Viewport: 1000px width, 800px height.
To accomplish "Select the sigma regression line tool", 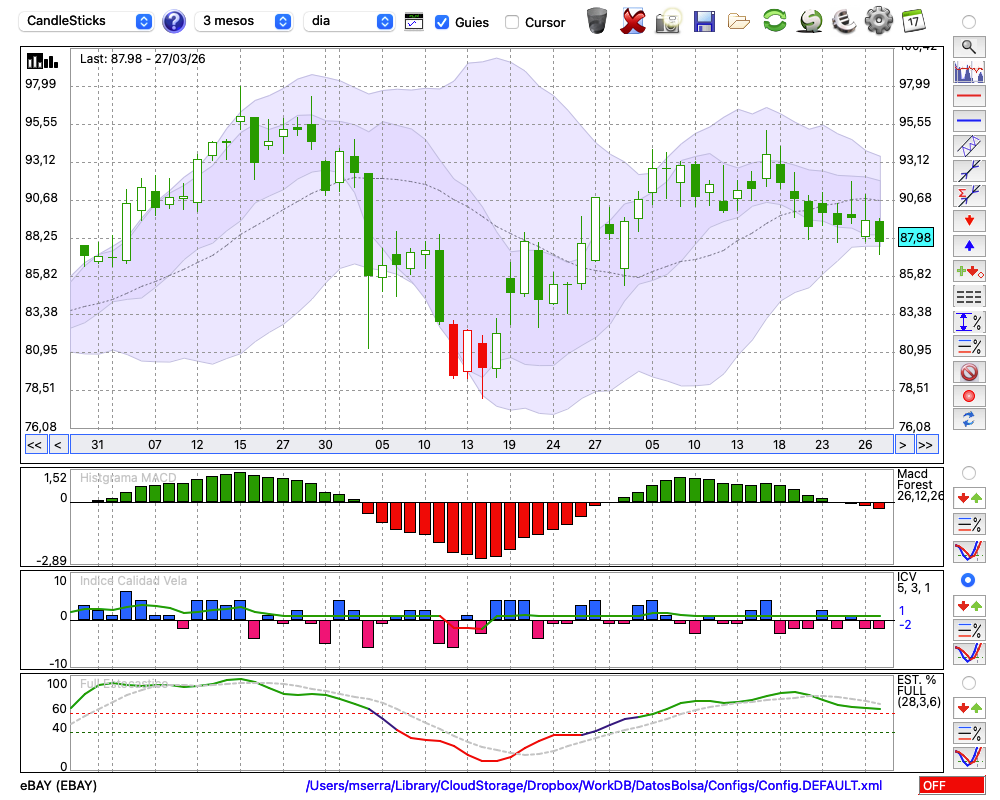I will 969,196.
